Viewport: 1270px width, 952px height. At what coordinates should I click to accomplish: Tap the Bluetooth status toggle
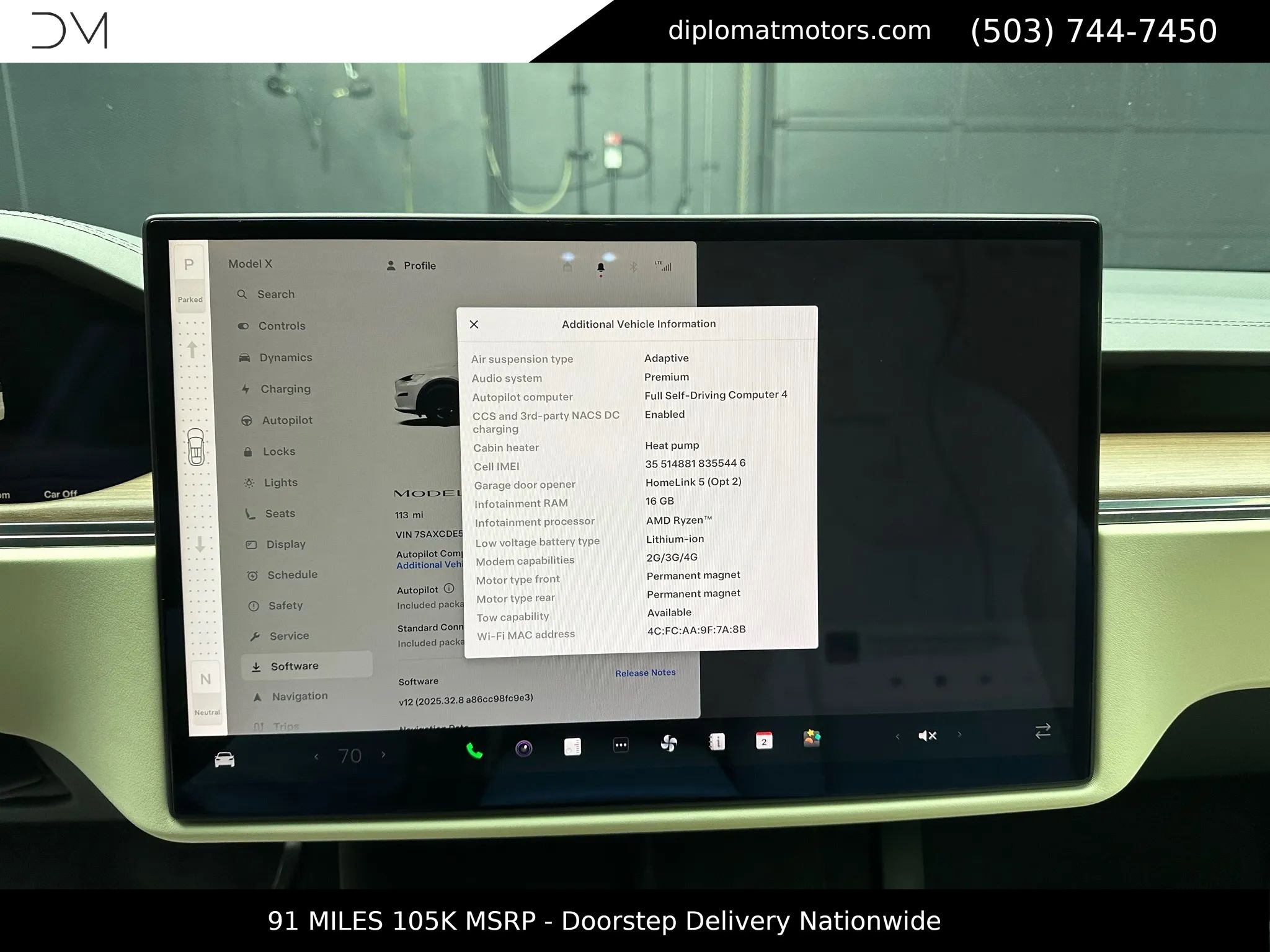click(633, 267)
